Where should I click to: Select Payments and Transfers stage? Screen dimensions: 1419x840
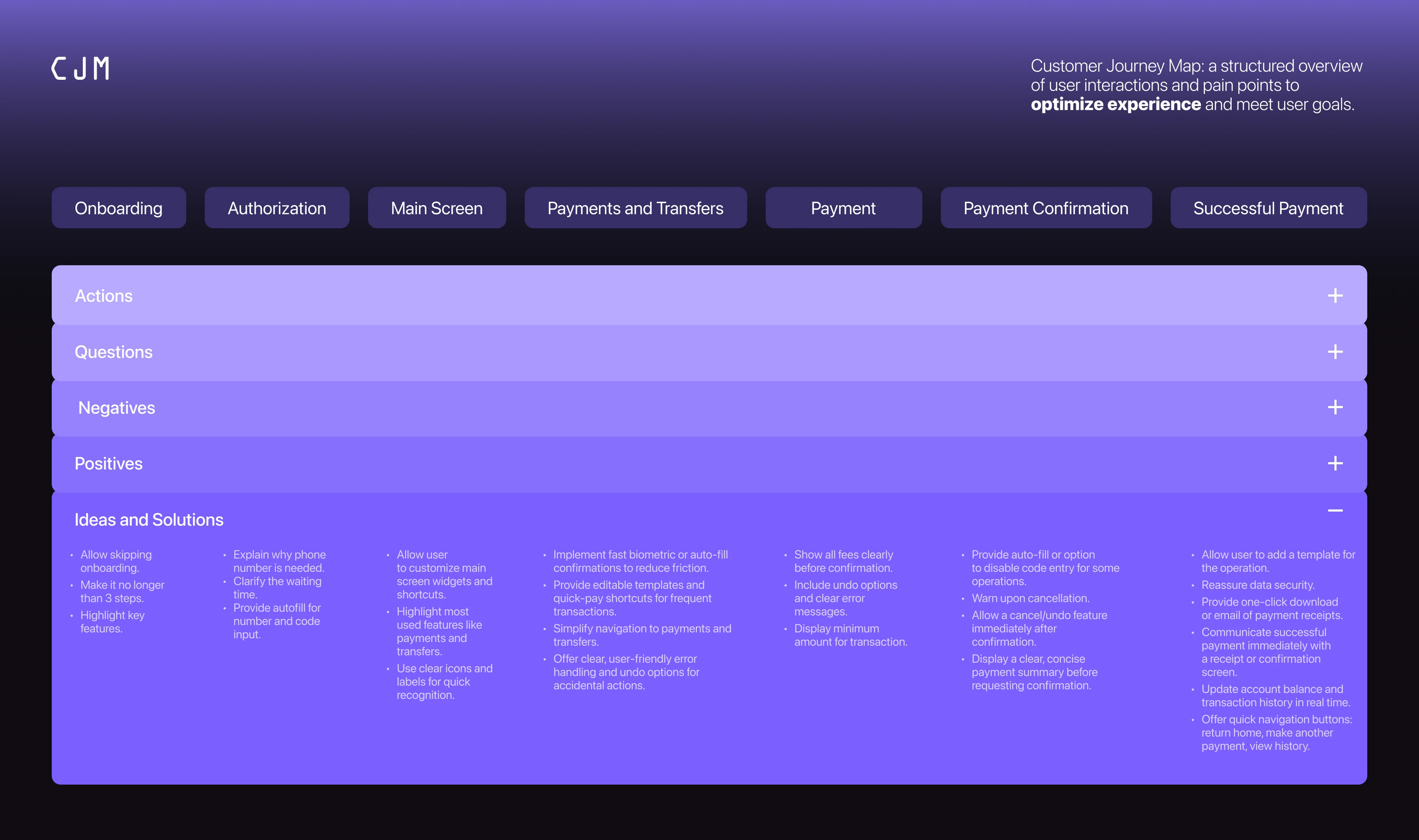(635, 208)
